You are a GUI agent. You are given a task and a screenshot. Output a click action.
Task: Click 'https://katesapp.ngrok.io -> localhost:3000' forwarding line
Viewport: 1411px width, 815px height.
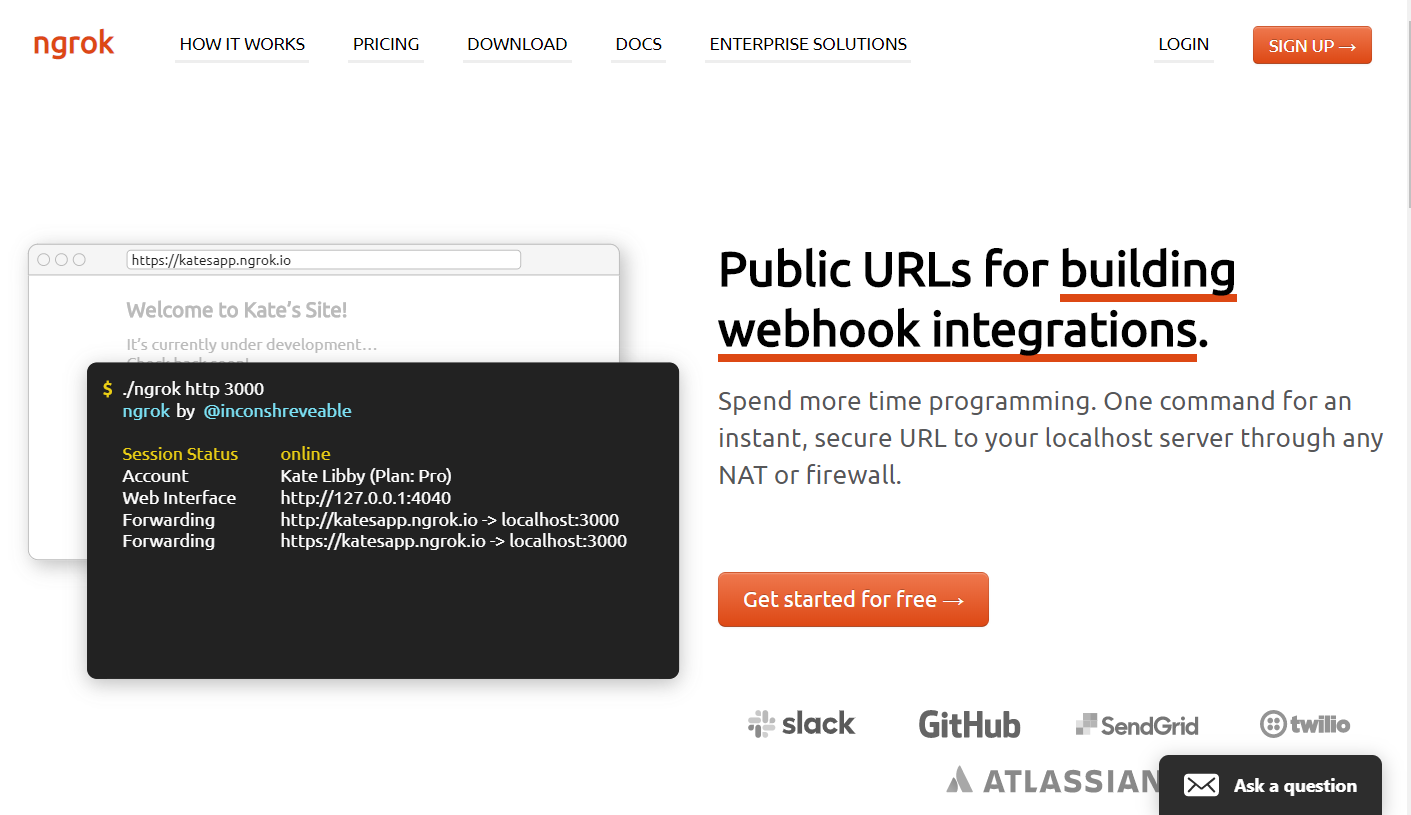click(453, 541)
